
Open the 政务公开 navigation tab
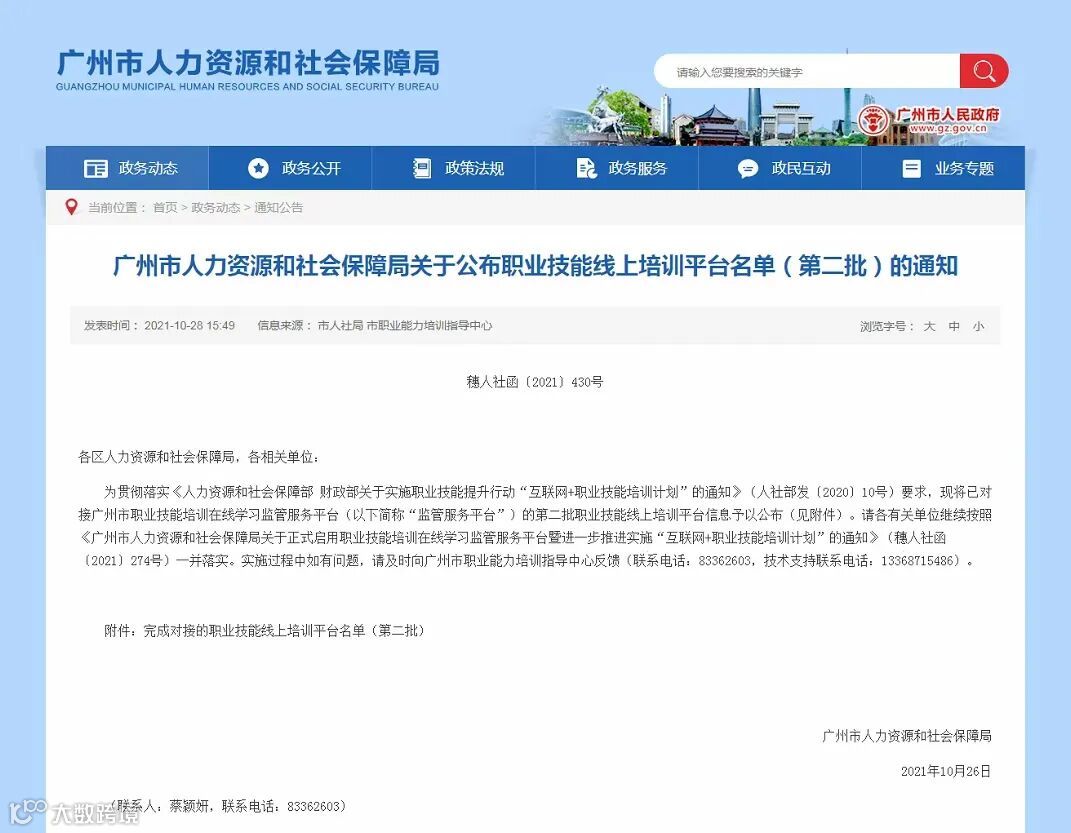click(x=290, y=168)
